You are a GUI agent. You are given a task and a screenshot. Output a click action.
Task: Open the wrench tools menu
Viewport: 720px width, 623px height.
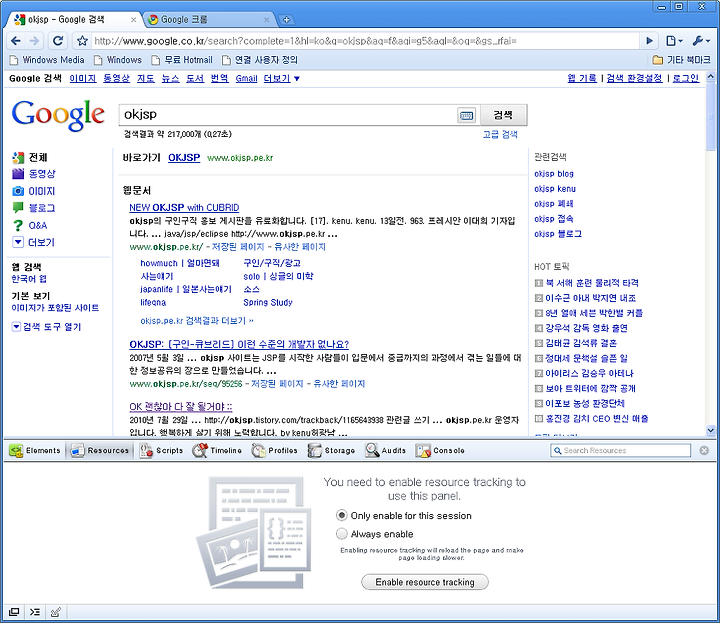point(701,41)
